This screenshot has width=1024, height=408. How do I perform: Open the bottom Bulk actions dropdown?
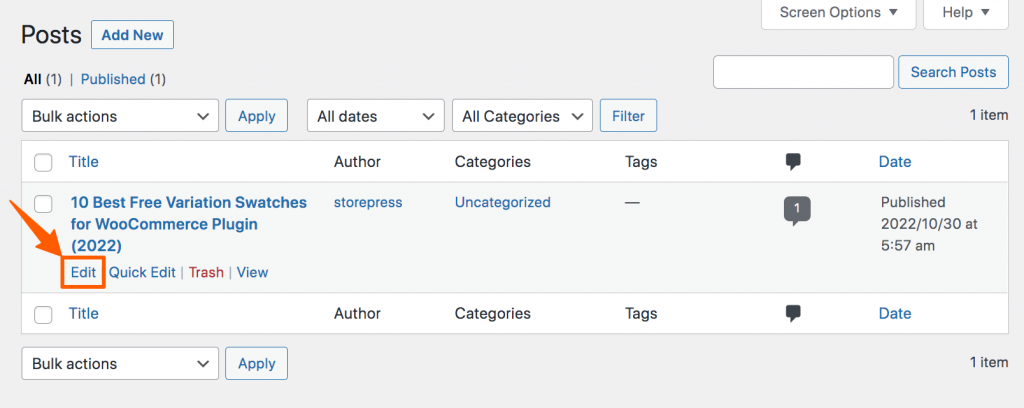tap(120, 364)
